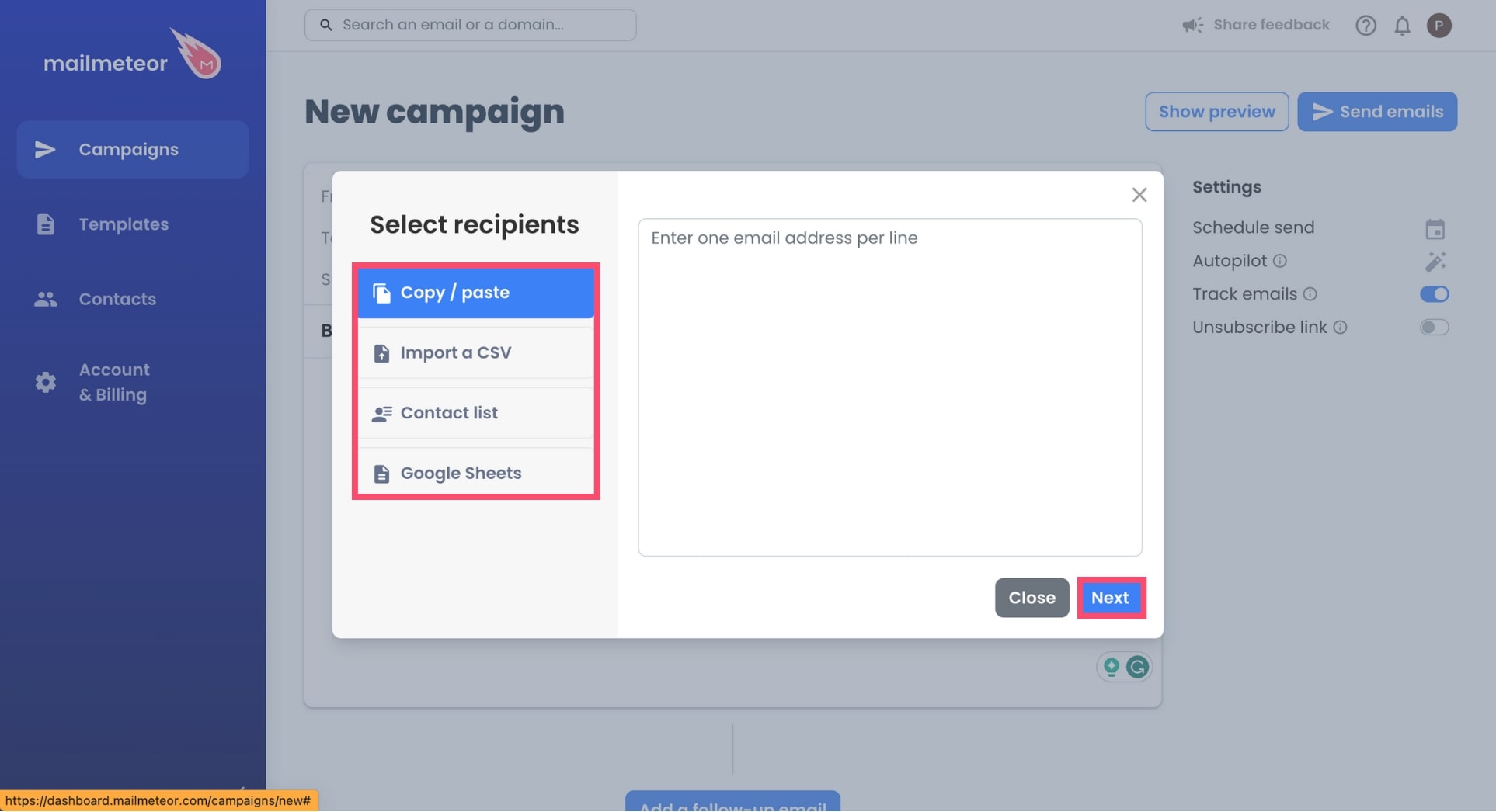1496x812 pixels.
Task: Enable the Unsubscribe link toggle
Action: click(x=1434, y=328)
